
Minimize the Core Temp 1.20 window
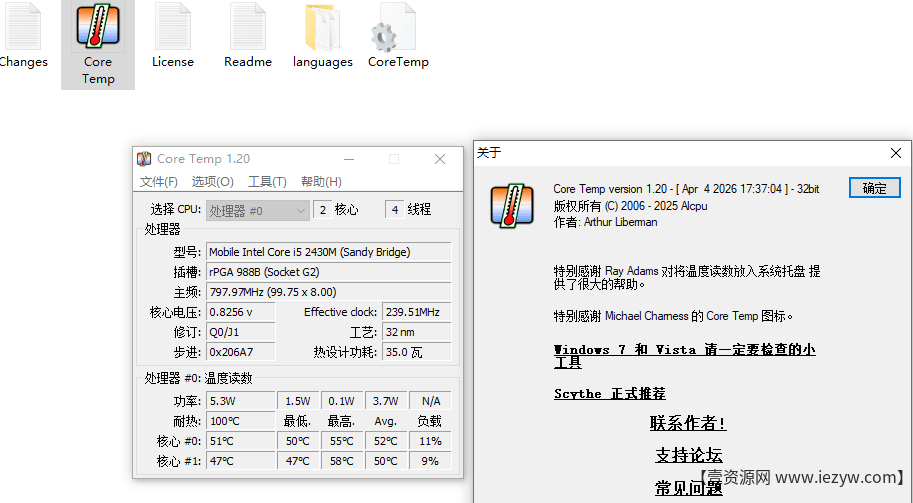click(349, 159)
